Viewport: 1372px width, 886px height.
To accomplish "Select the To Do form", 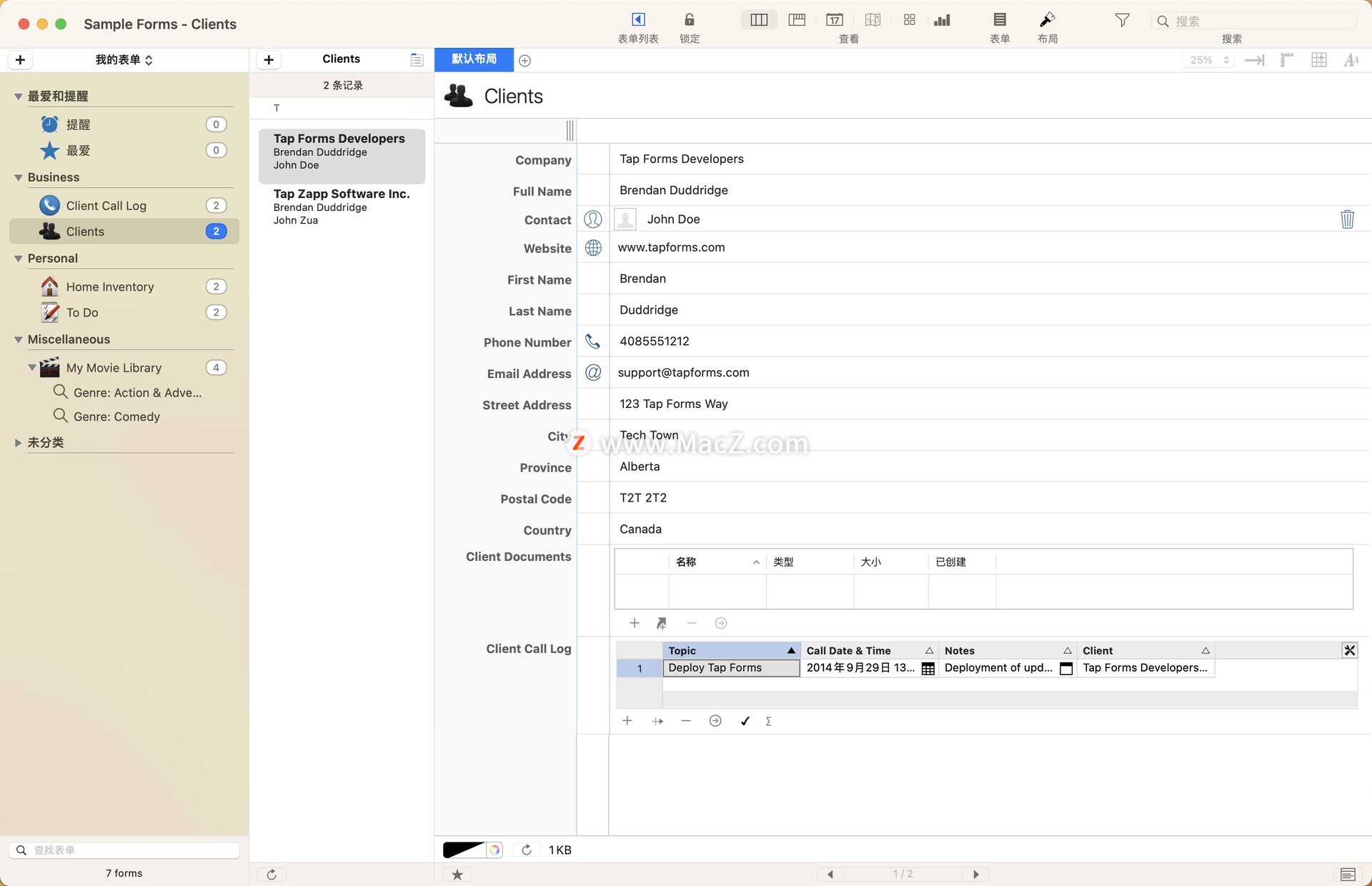I will click(x=124, y=312).
